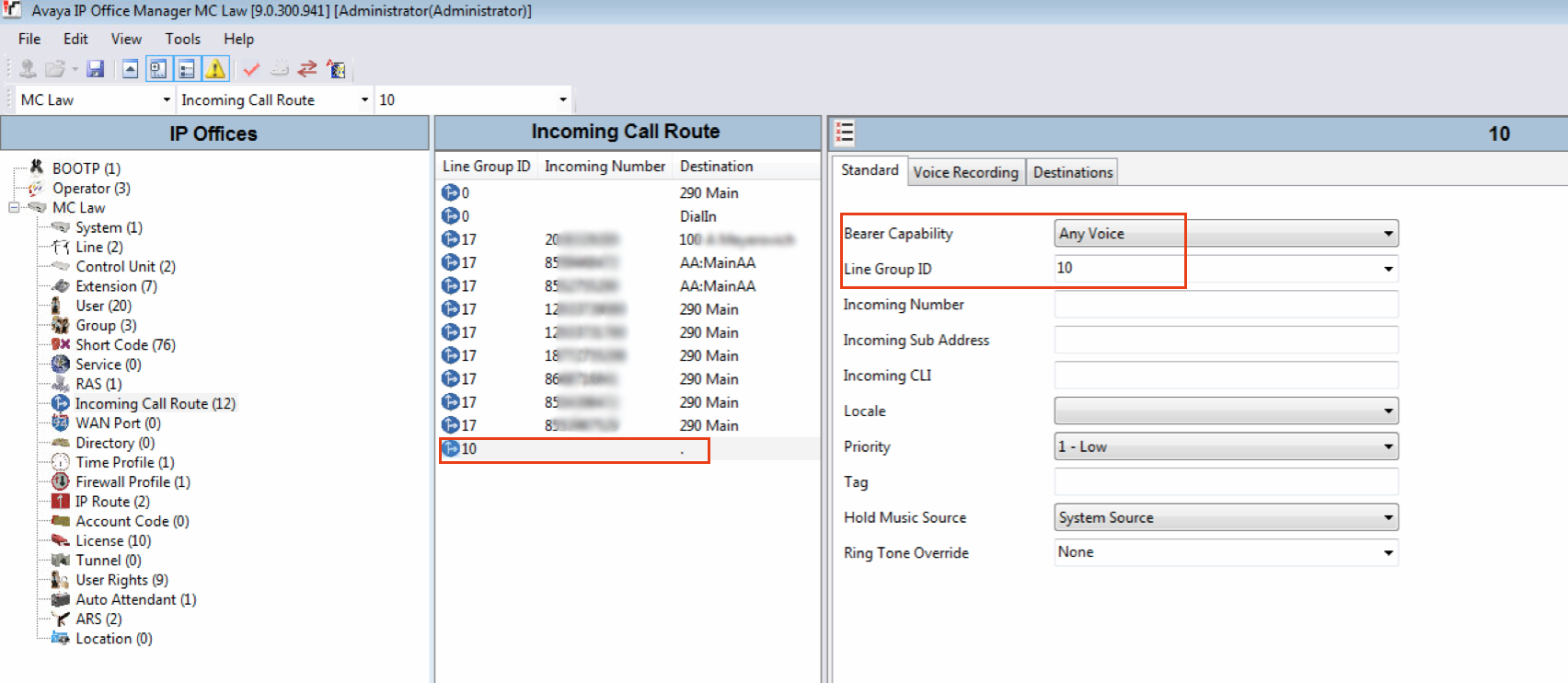Collapse the MC Law tree node

14,207
